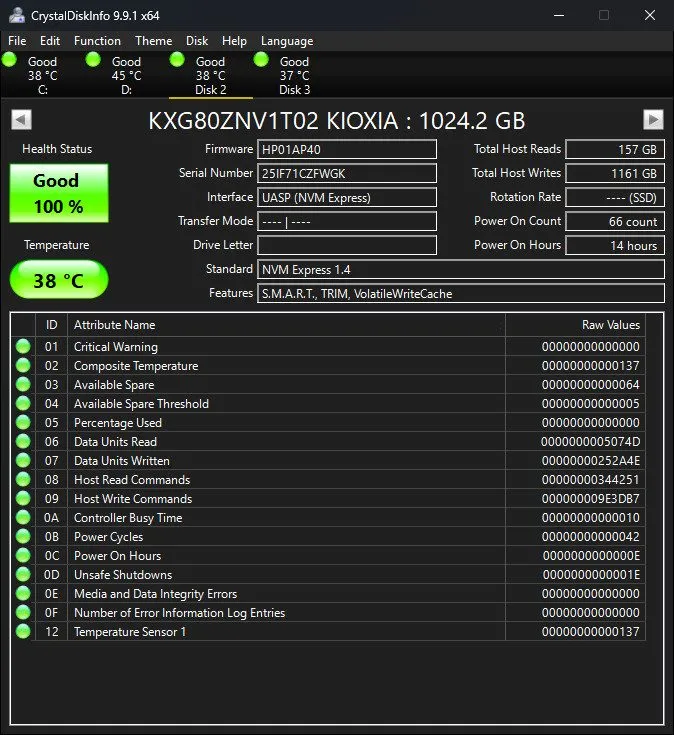Click the green status orb for drive C:

[x=9, y=60]
